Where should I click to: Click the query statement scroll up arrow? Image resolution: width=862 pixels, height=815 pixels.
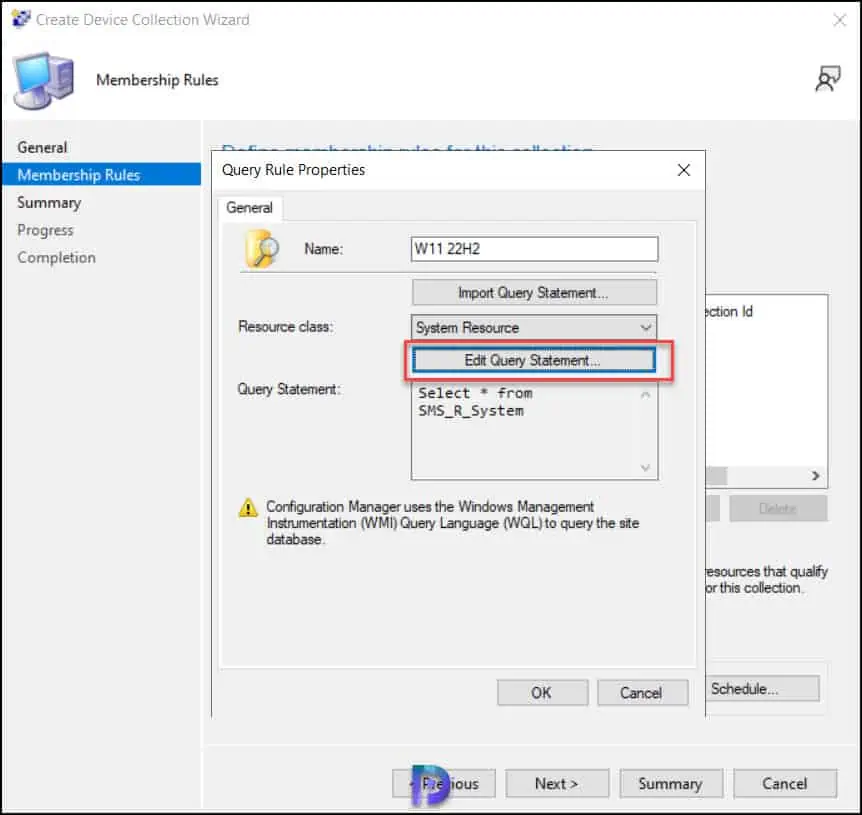pos(645,395)
